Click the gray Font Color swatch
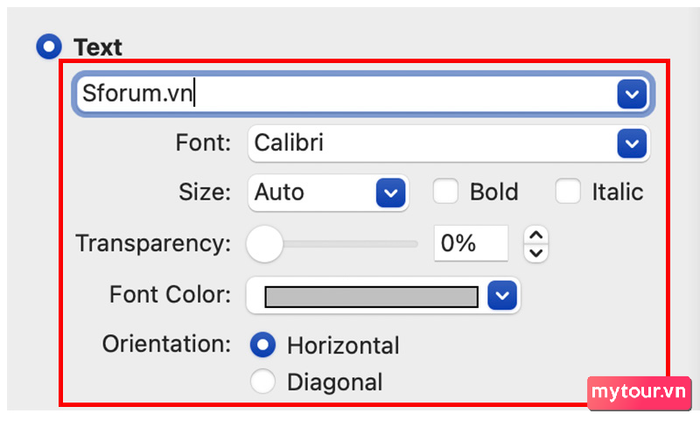Screen dimensions: 700x421 (371, 297)
